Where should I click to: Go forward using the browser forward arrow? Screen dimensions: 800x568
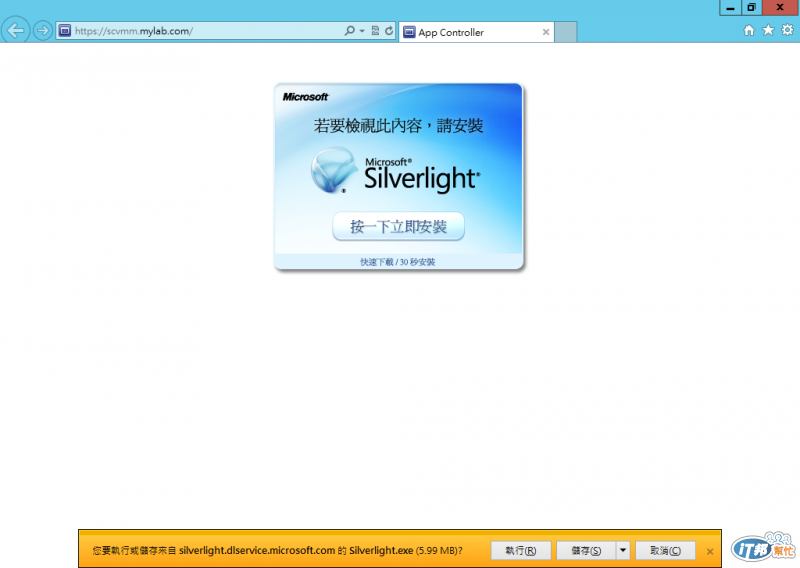click(x=43, y=31)
